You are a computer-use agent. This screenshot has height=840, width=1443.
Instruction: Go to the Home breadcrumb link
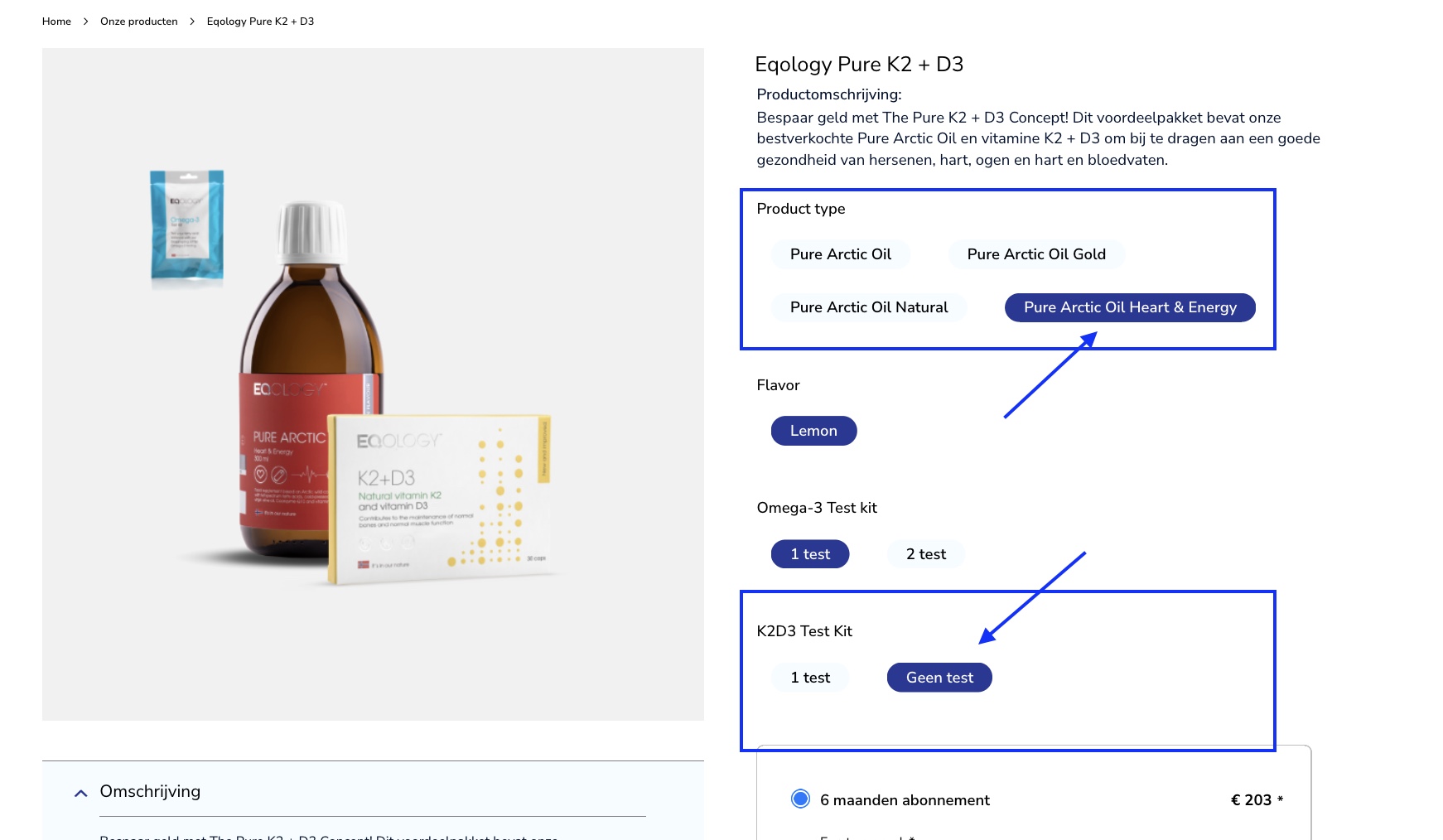click(x=56, y=22)
